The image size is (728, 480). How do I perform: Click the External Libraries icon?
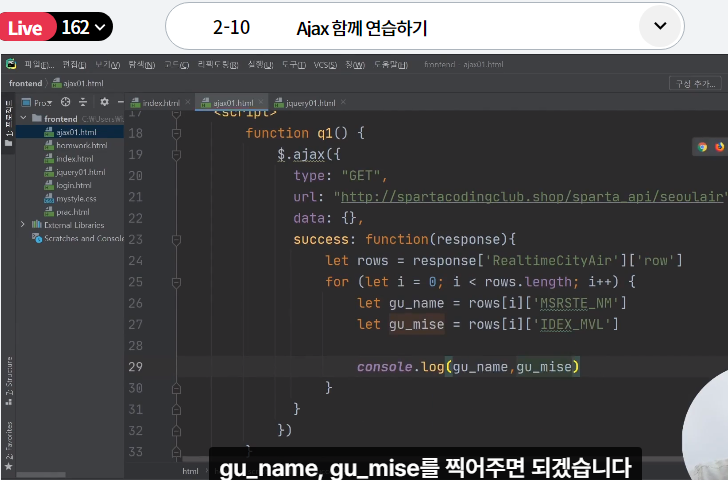(36, 225)
